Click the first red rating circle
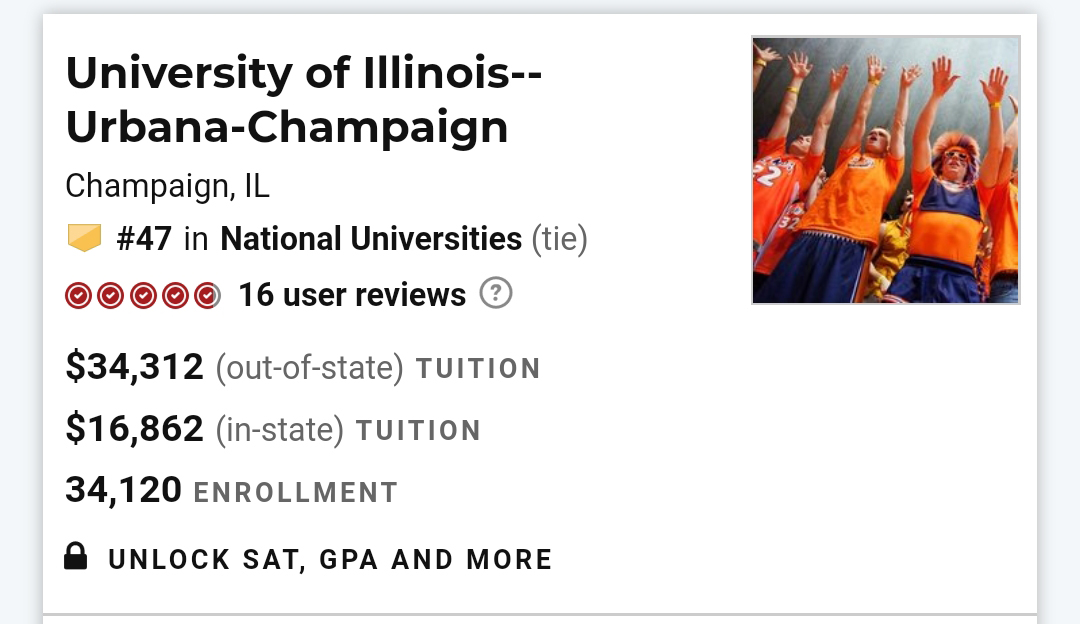Screen dimensions: 1080x624 click(x=79, y=296)
